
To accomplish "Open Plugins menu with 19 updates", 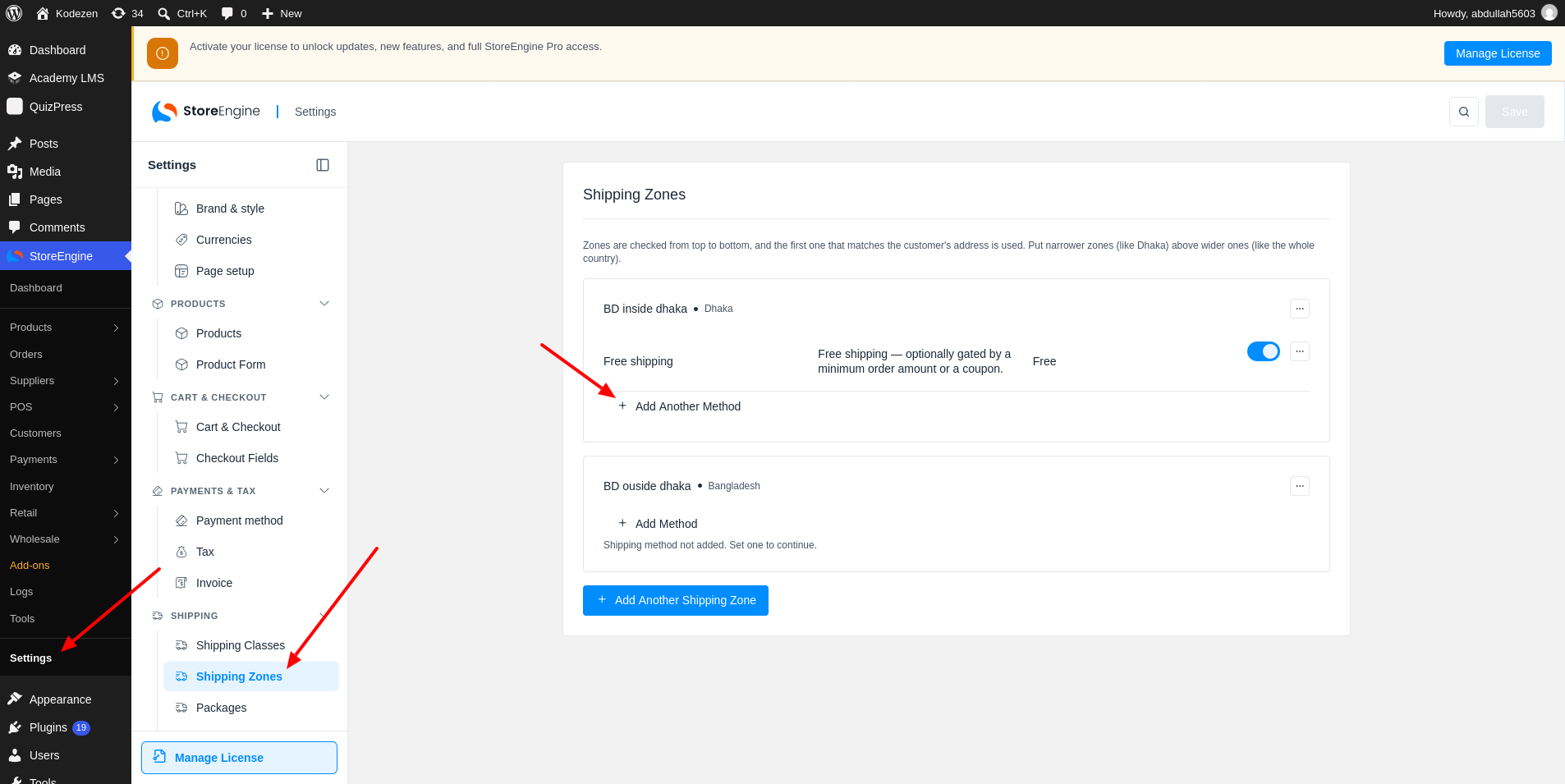I will point(66,727).
